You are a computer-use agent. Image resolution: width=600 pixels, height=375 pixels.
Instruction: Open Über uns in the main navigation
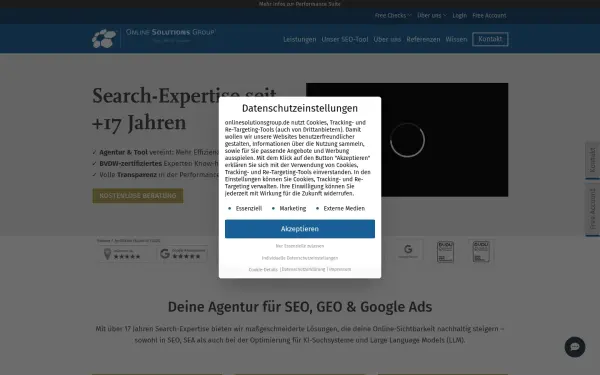[x=387, y=39]
